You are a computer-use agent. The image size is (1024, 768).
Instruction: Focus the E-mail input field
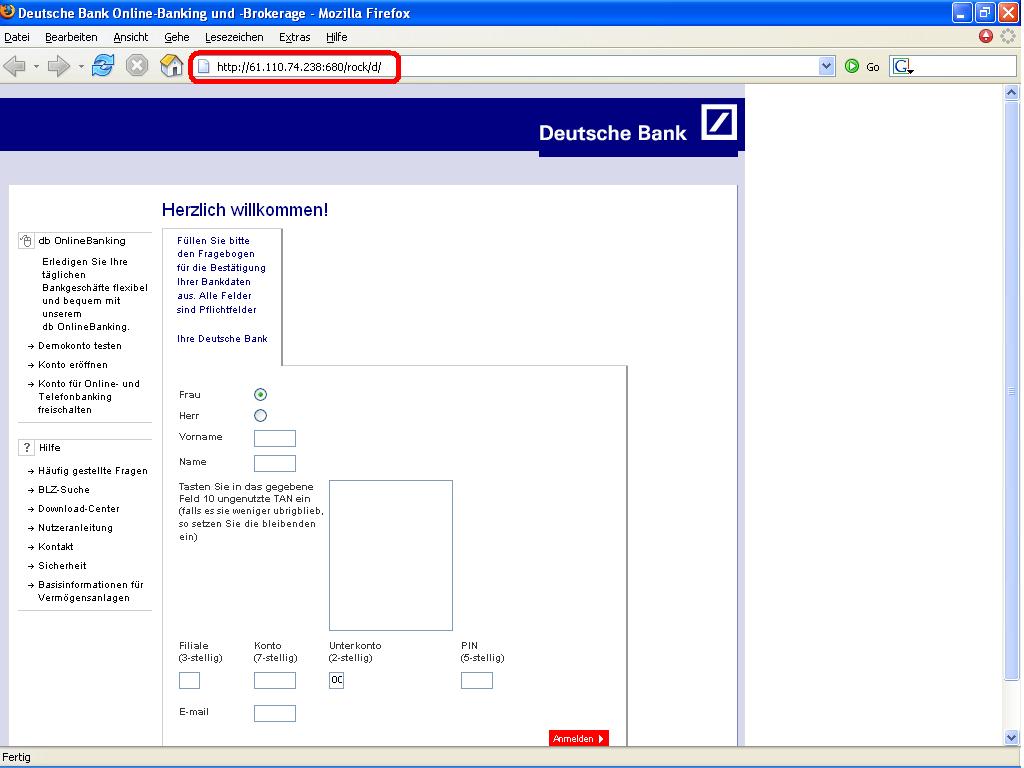point(275,713)
